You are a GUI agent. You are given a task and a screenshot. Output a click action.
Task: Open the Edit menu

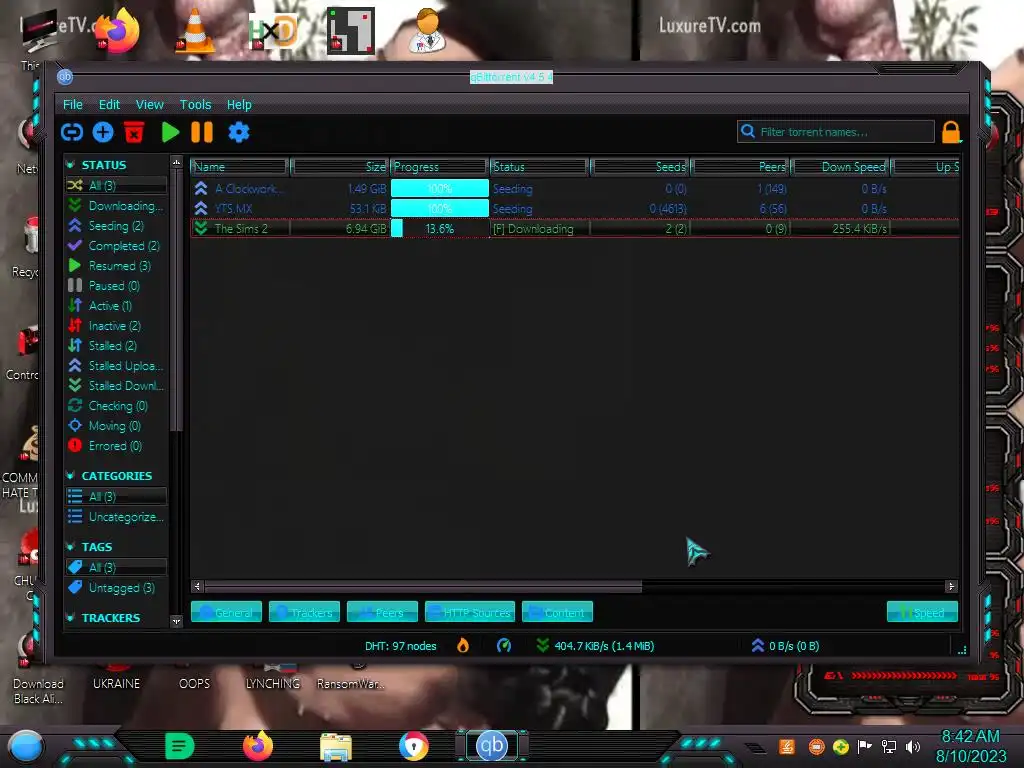click(x=109, y=104)
